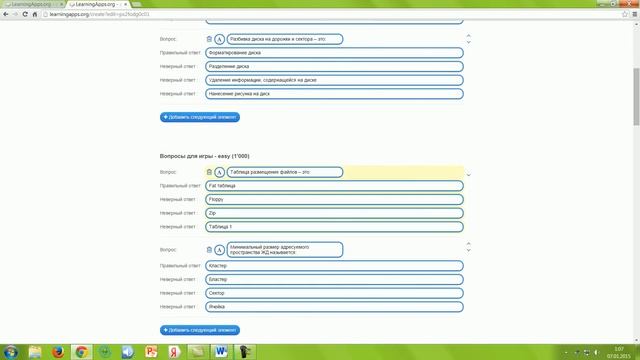Edit correct answer 'Fat таблица'
640x360 pixels.
(334, 186)
